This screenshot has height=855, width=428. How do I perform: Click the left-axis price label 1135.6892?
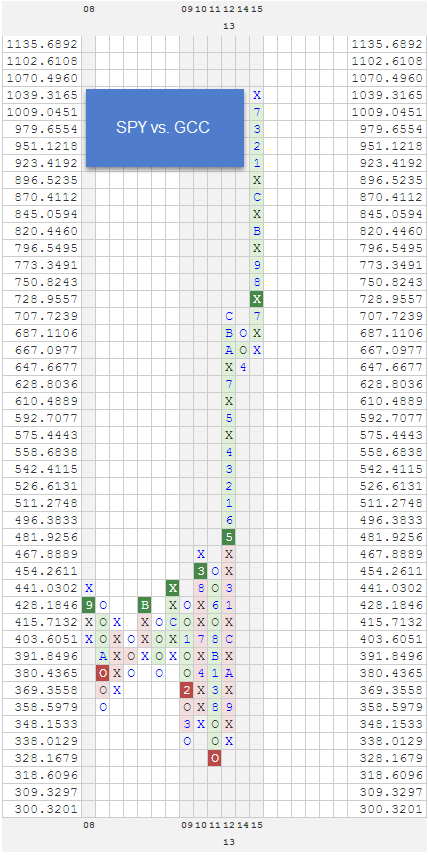[x=43, y=44]
